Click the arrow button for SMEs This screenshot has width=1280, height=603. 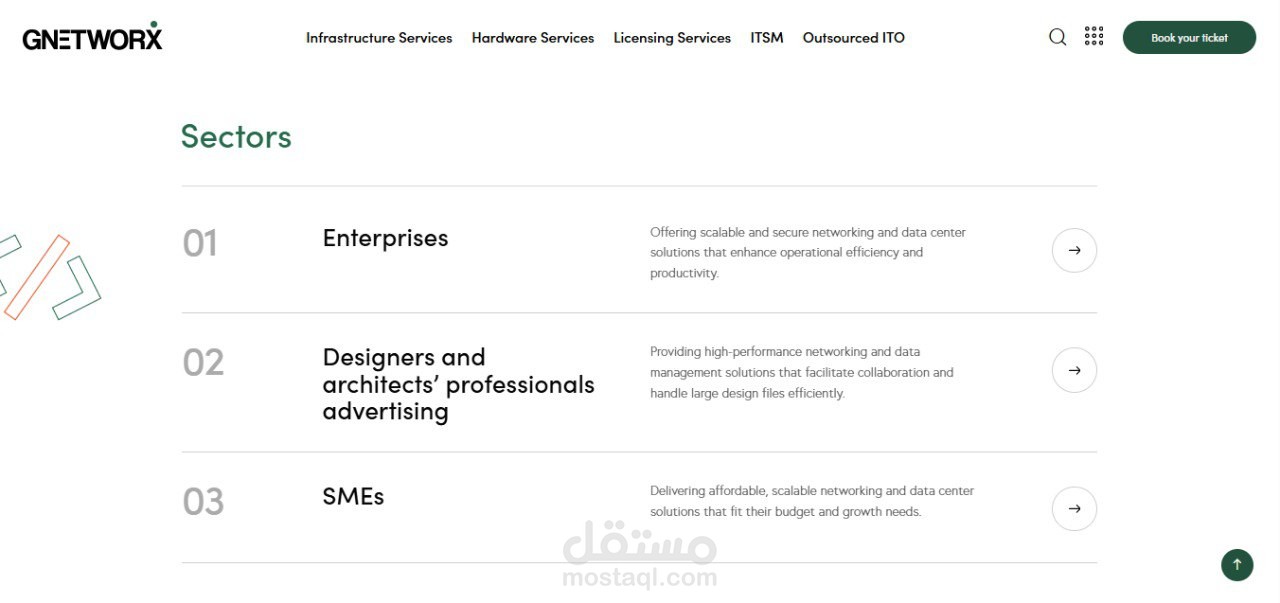(x=1074, y=509)
